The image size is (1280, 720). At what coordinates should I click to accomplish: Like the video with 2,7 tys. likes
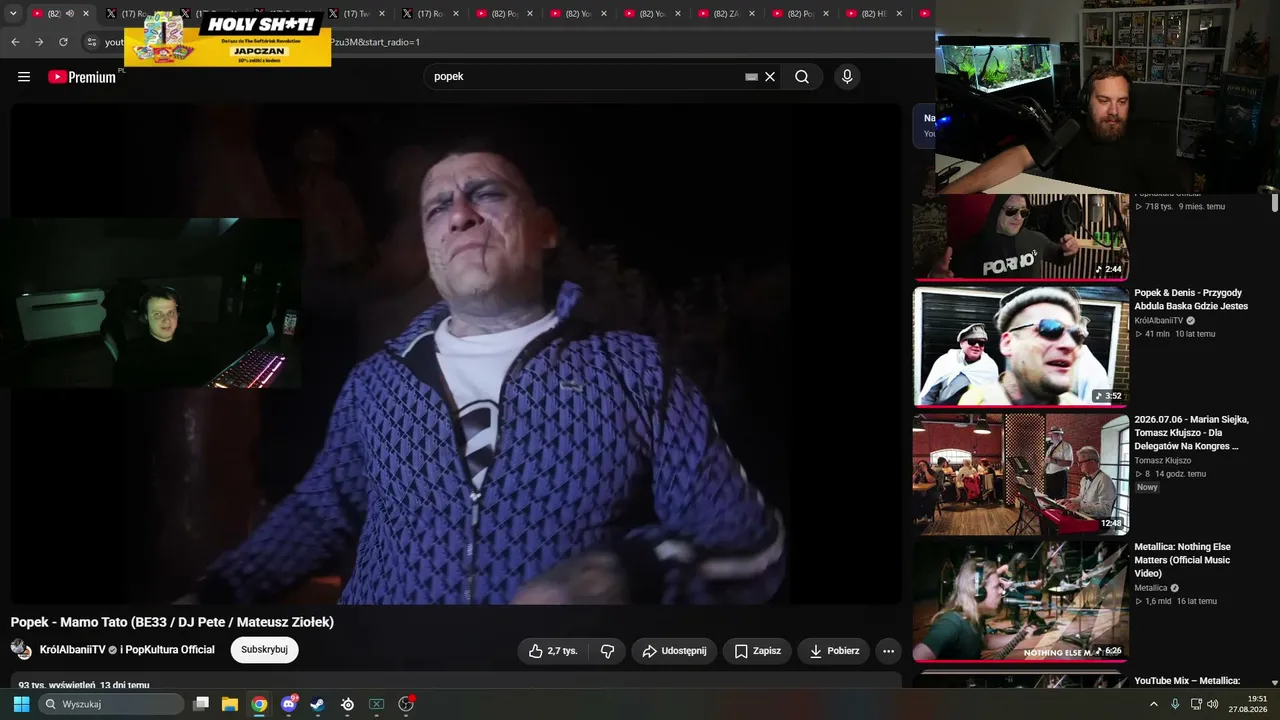(x=553, y=651)
